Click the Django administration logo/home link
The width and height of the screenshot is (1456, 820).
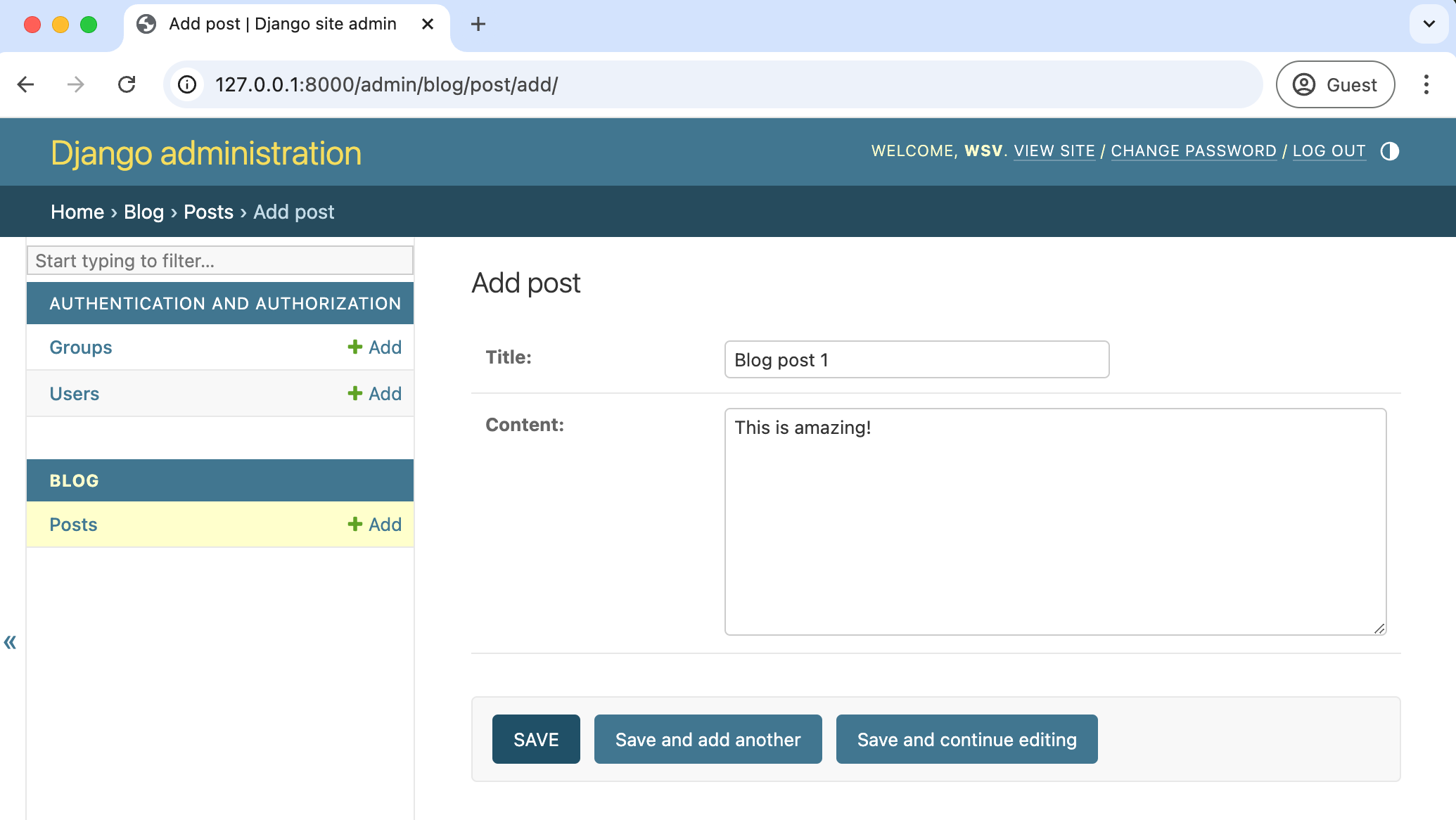(205, 152)
